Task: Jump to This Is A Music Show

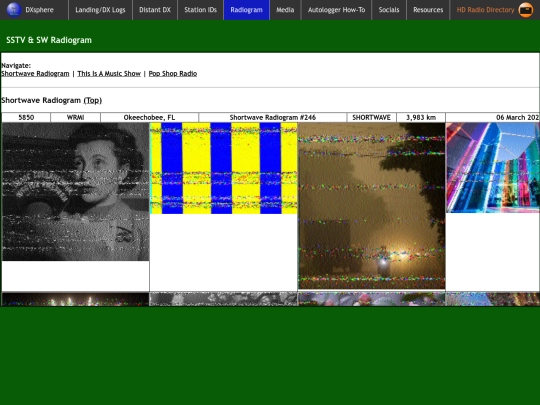Action: 109,73
